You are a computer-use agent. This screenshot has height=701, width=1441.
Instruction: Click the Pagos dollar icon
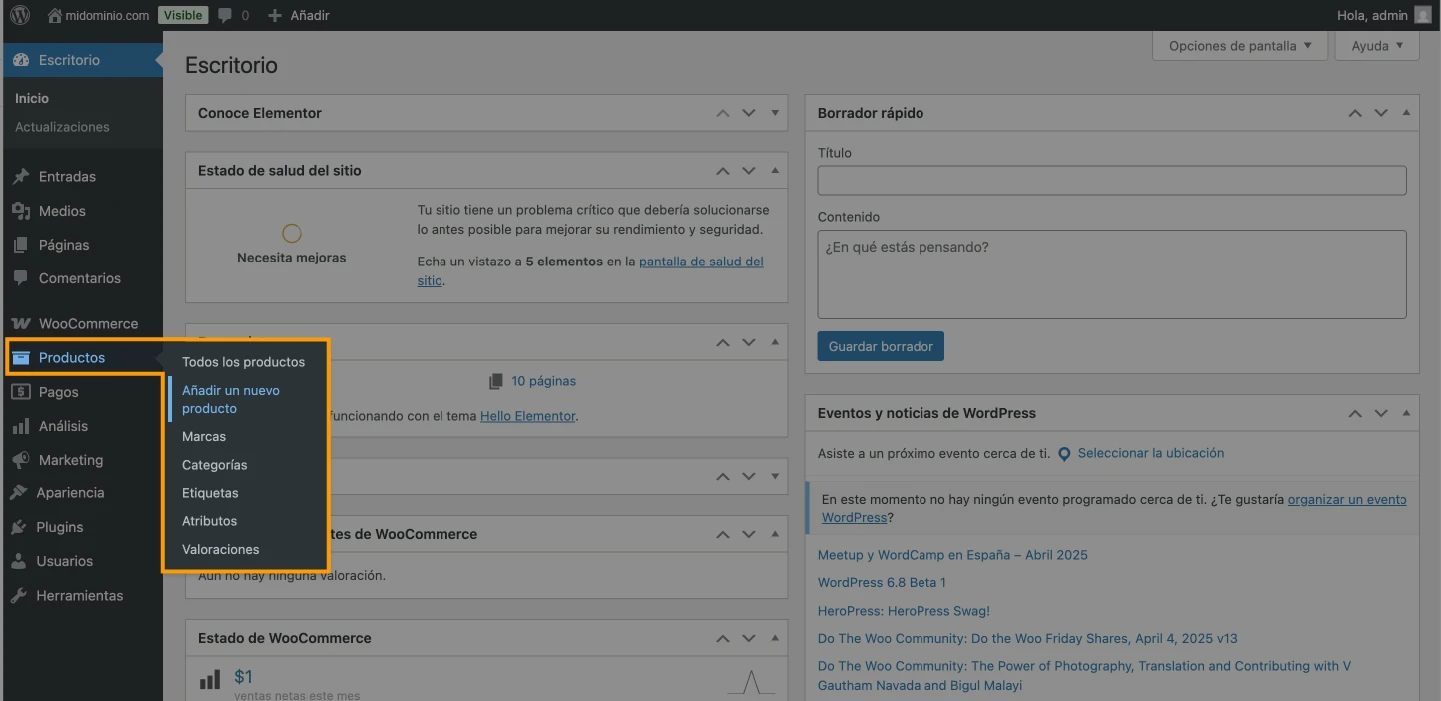coord(20,392)
